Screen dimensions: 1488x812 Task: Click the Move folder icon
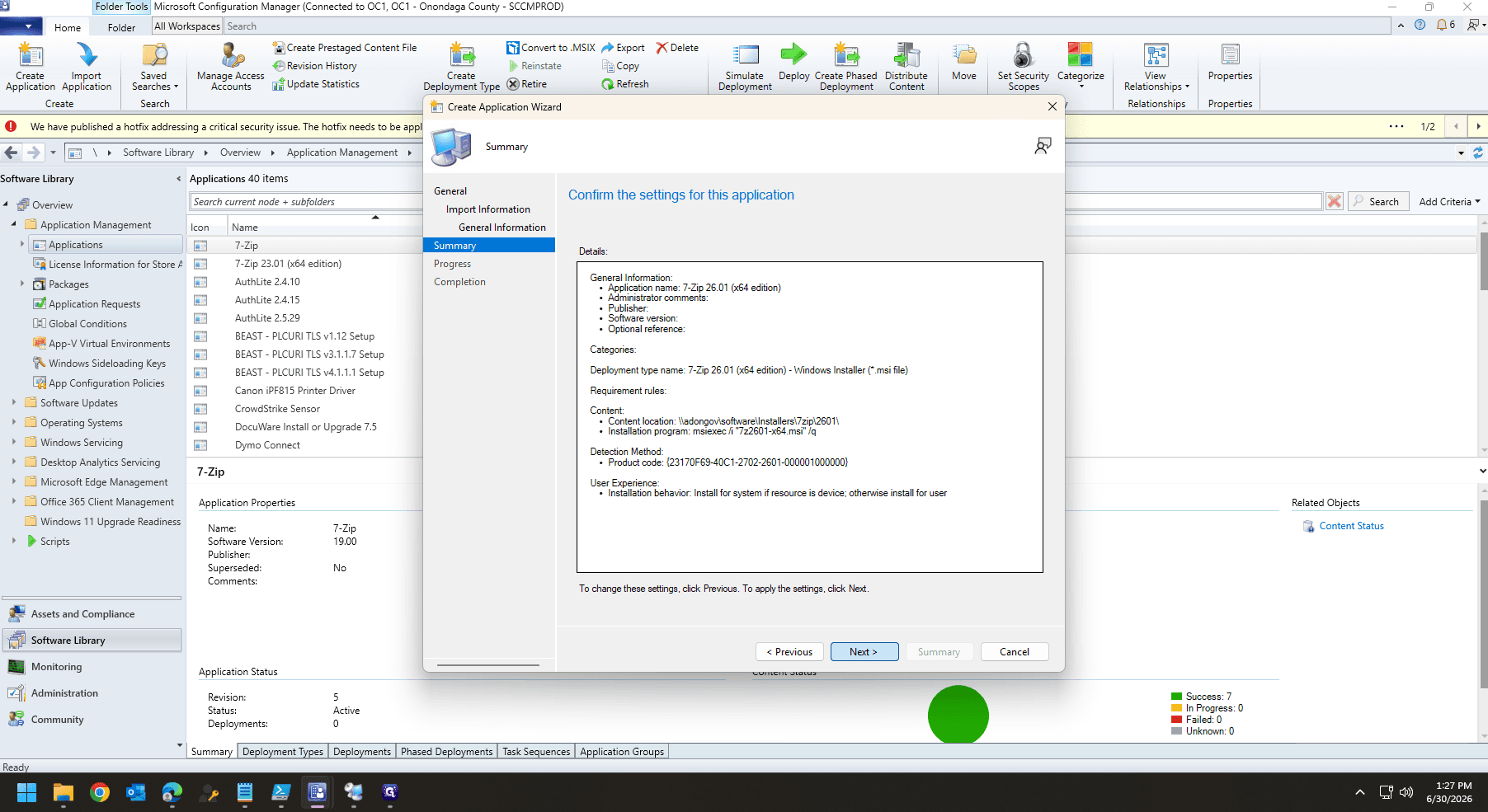click(x=964, y=62)
